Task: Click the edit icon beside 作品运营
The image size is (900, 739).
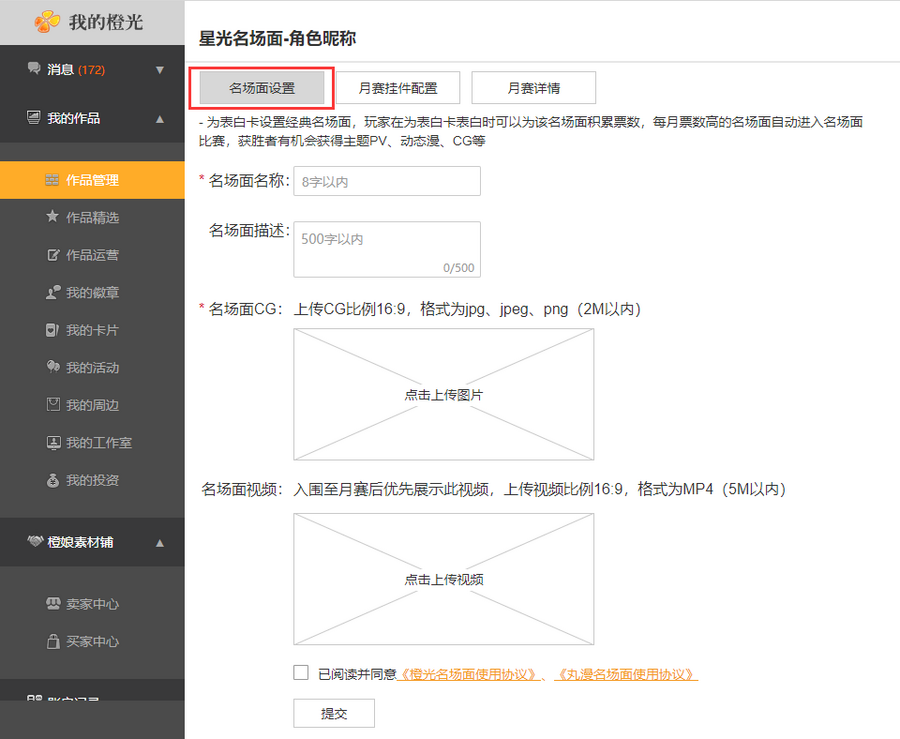Action: tap(53, 255)
